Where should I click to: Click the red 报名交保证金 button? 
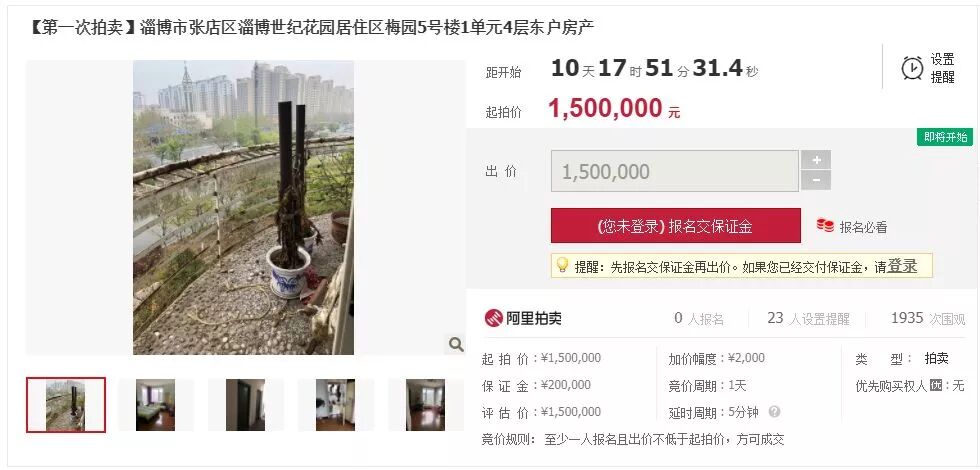(676, 226)
